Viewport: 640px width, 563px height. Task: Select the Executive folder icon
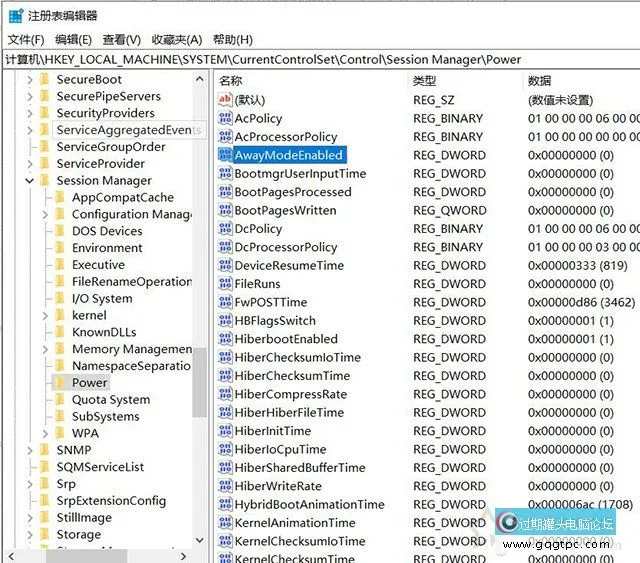point(60,265)
